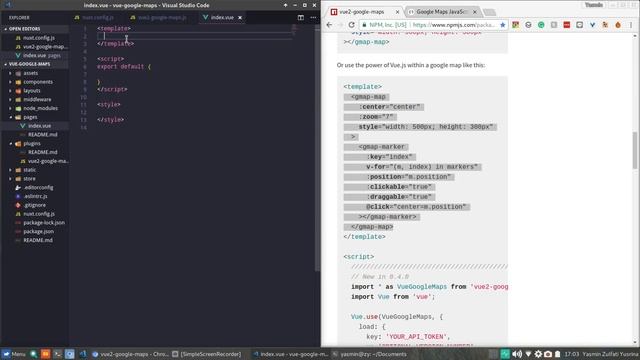The image size is (640, 360).
Task: Open README.md inside plugins folder
Action: (x=42, y=152)
